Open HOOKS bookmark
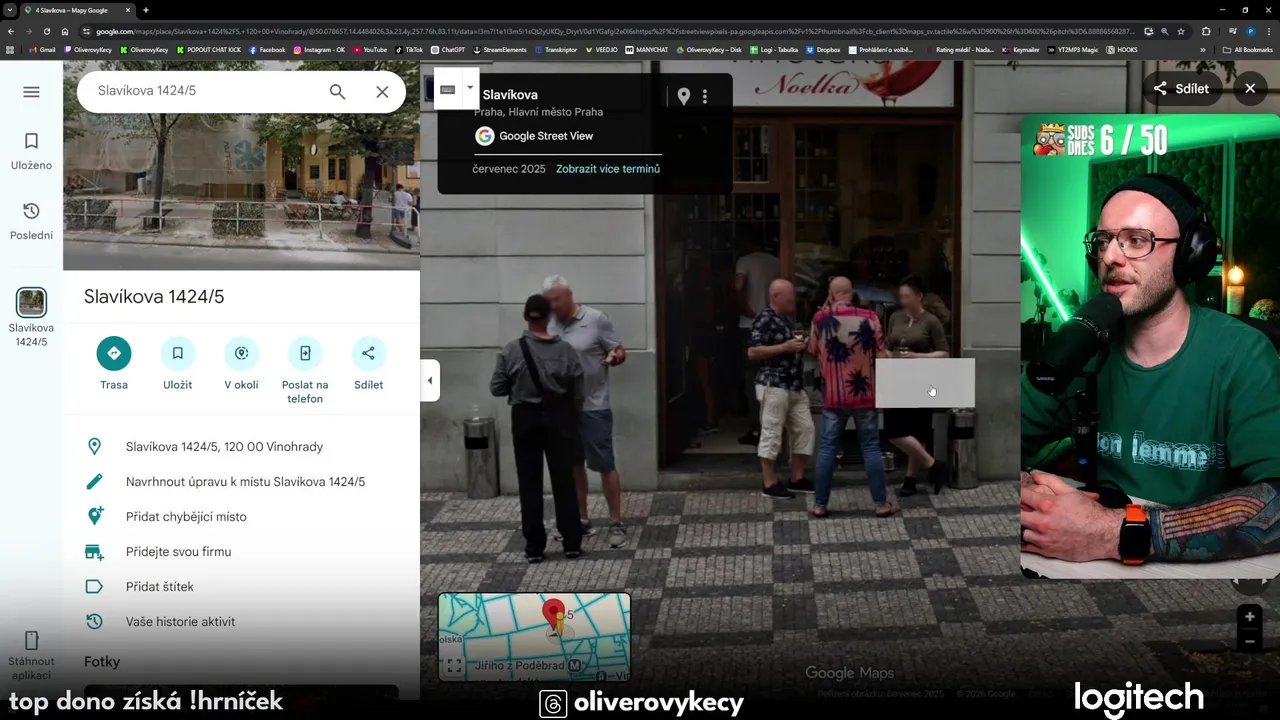The image size is (1280, 720). pyautogui.click(x=1122, y=49)
